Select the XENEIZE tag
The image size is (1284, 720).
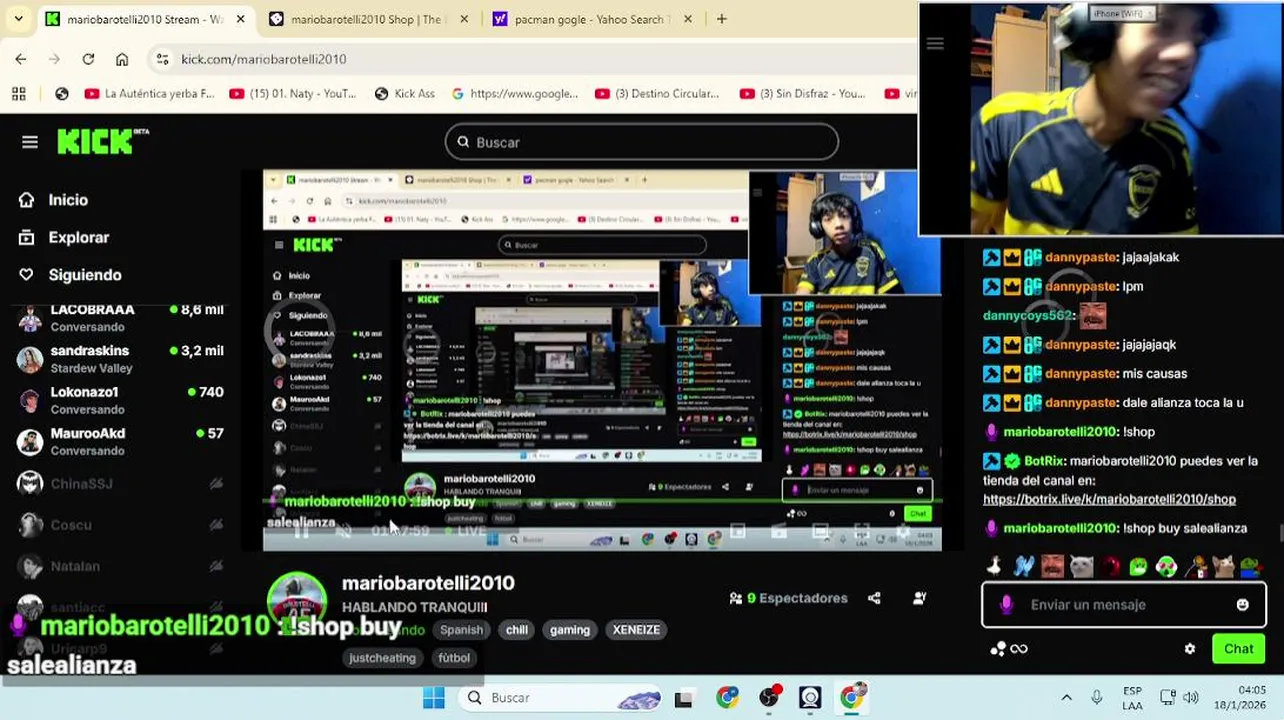pyautogui.click(x=637, y=630)
